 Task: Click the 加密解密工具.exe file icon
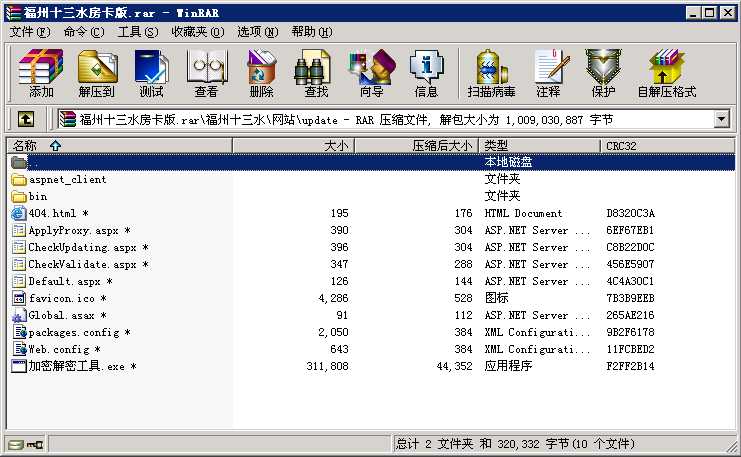[x=19, y=367]
